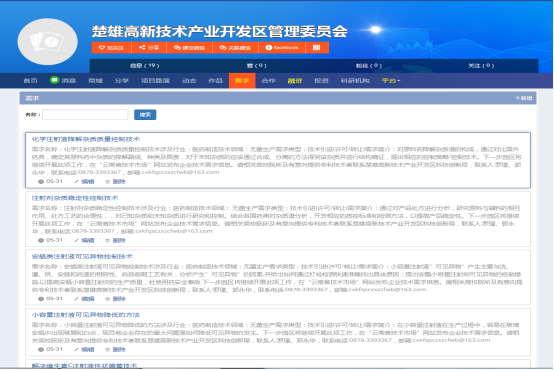The width and height of the screenshot is (554, 370).
Task: Open the 投资 nav tab
Action: 321,81
